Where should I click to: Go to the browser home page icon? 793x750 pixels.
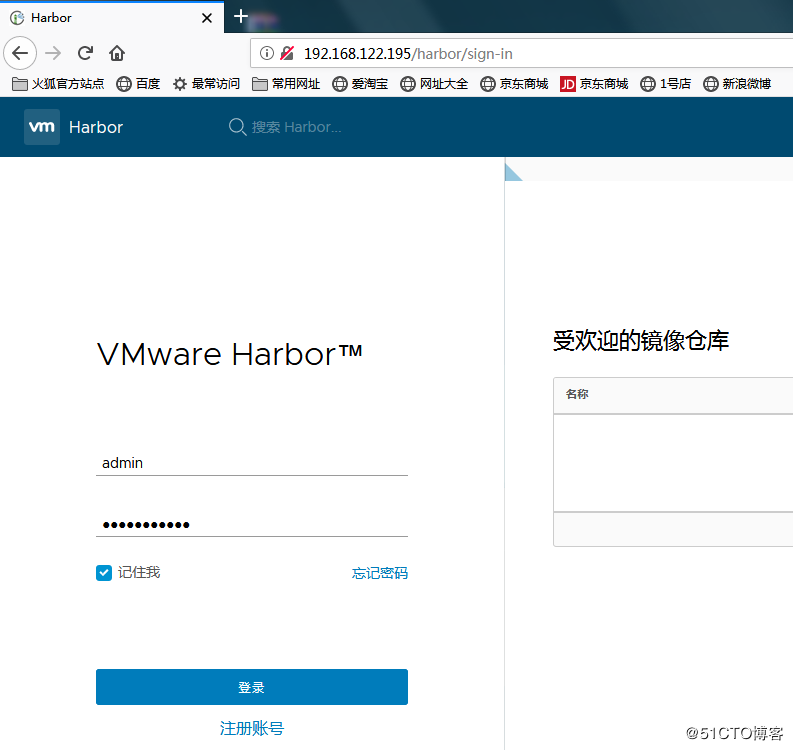pos(117,53)
